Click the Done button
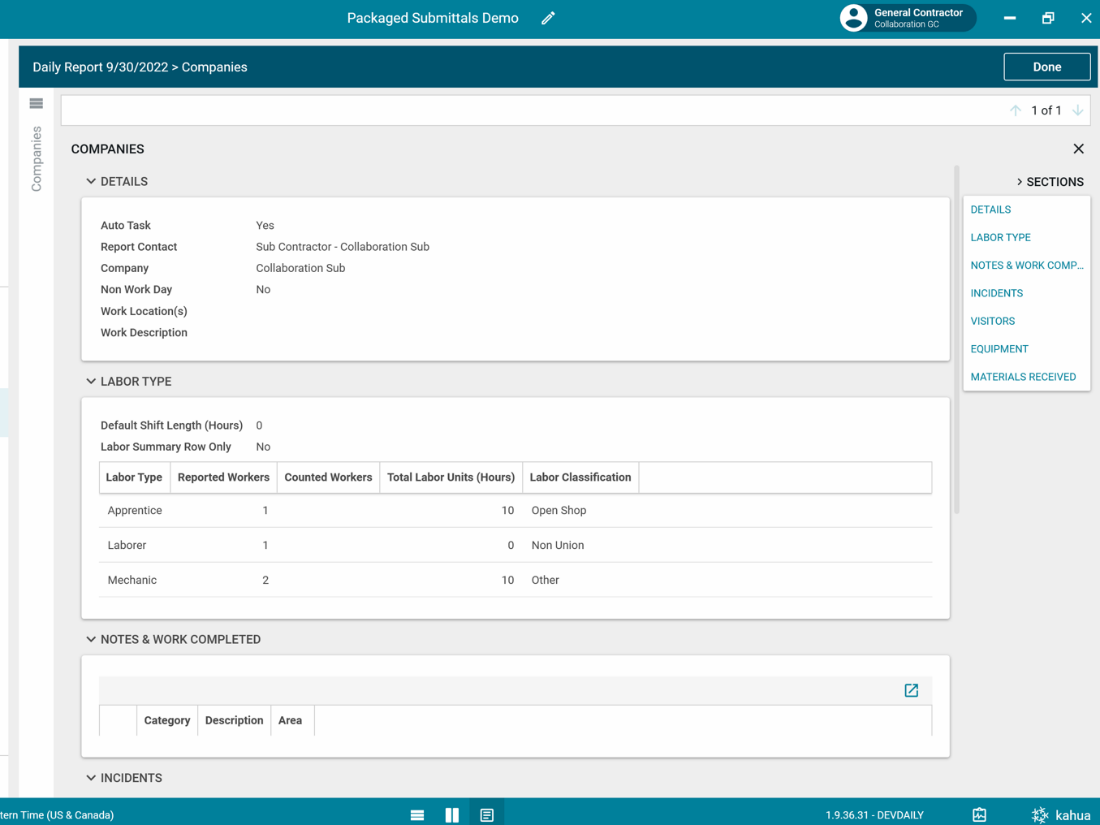Image resolution: width=1100 pixels, height=825 pixels. (1046, 67)
